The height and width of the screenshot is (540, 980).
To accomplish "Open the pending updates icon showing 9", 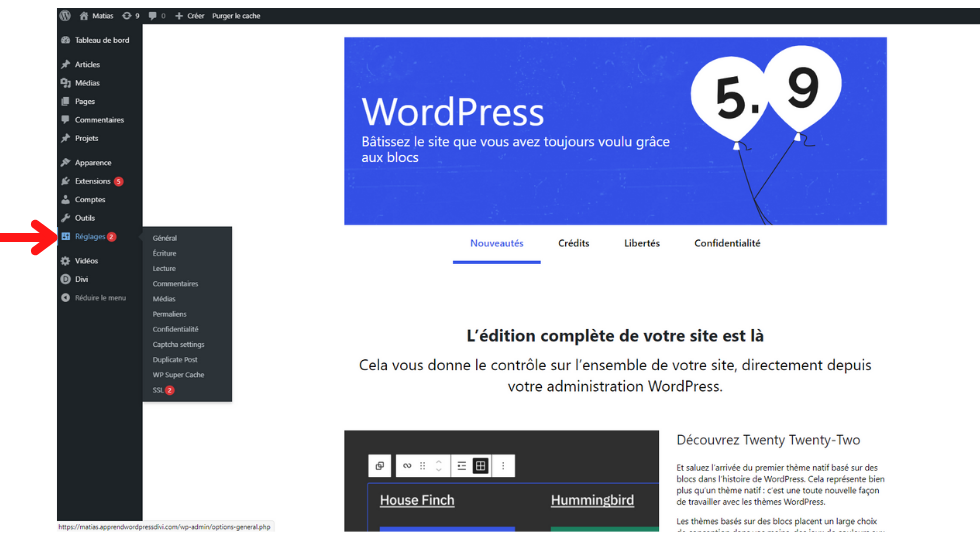I will point(131,16).
